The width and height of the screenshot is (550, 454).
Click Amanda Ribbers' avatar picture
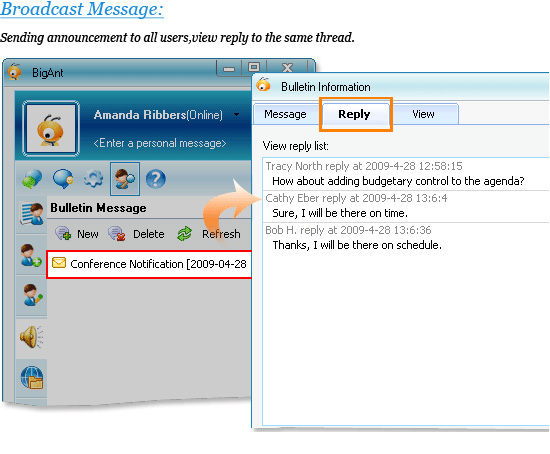tap(51, 128)
